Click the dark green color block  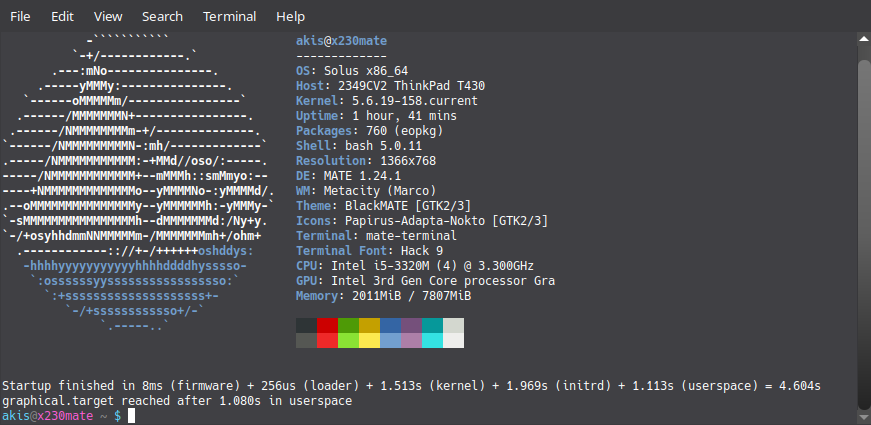[x=349, y=326]
